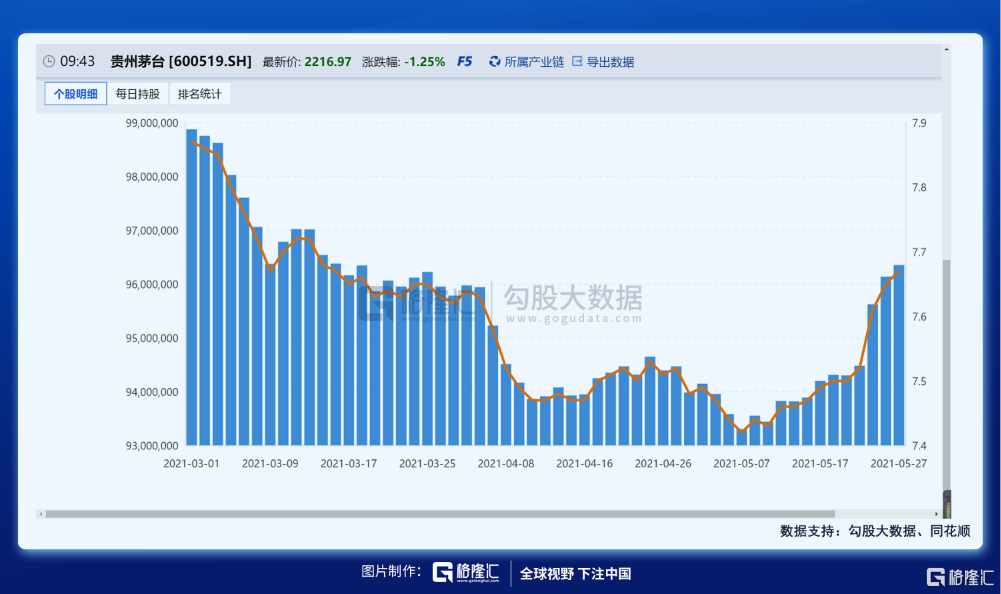
Task: Switch to the 每日持股 tab
Action: pos(137,94)
